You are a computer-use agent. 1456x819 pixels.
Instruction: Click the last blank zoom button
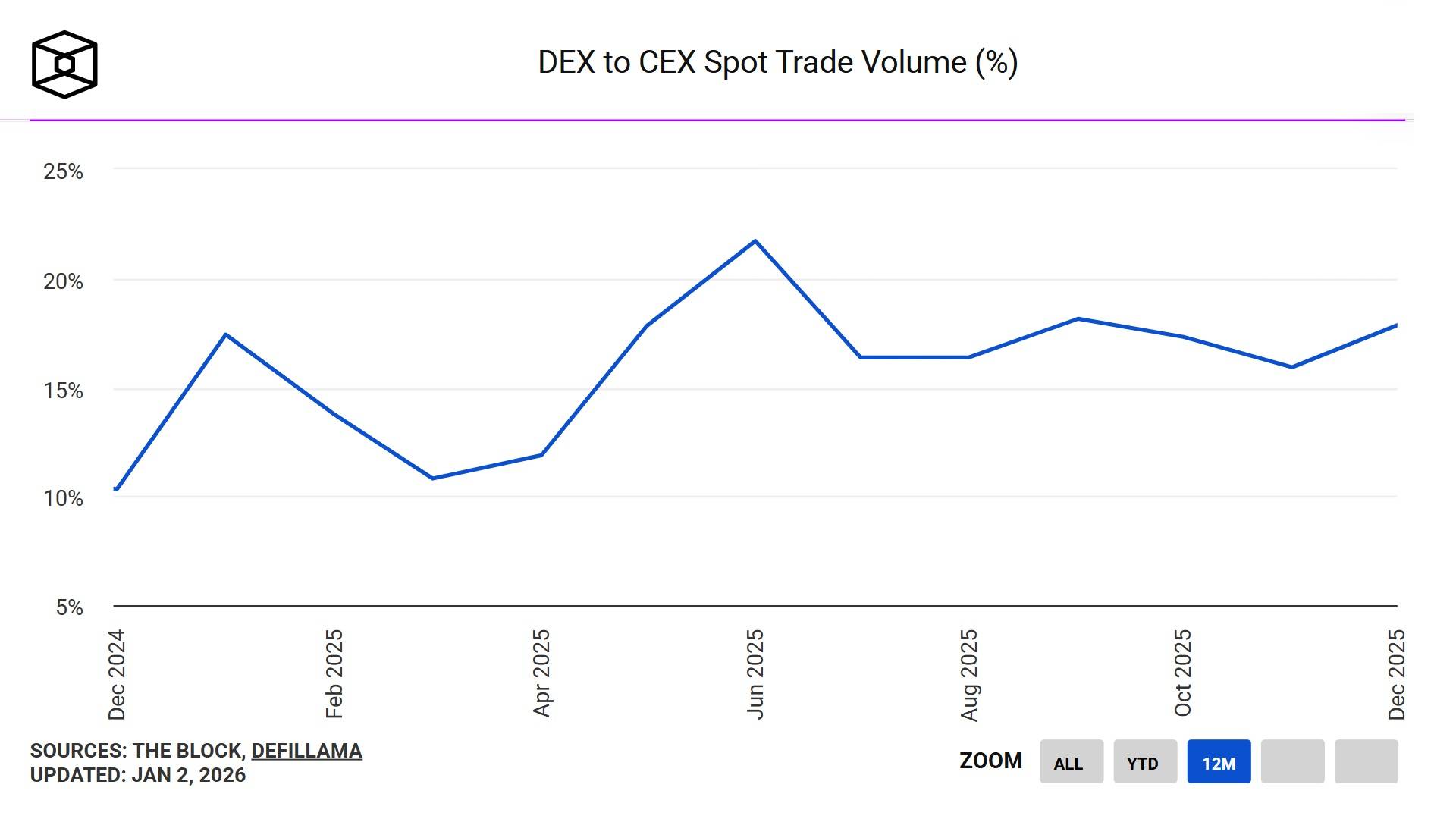click(x=1366, y=762)
